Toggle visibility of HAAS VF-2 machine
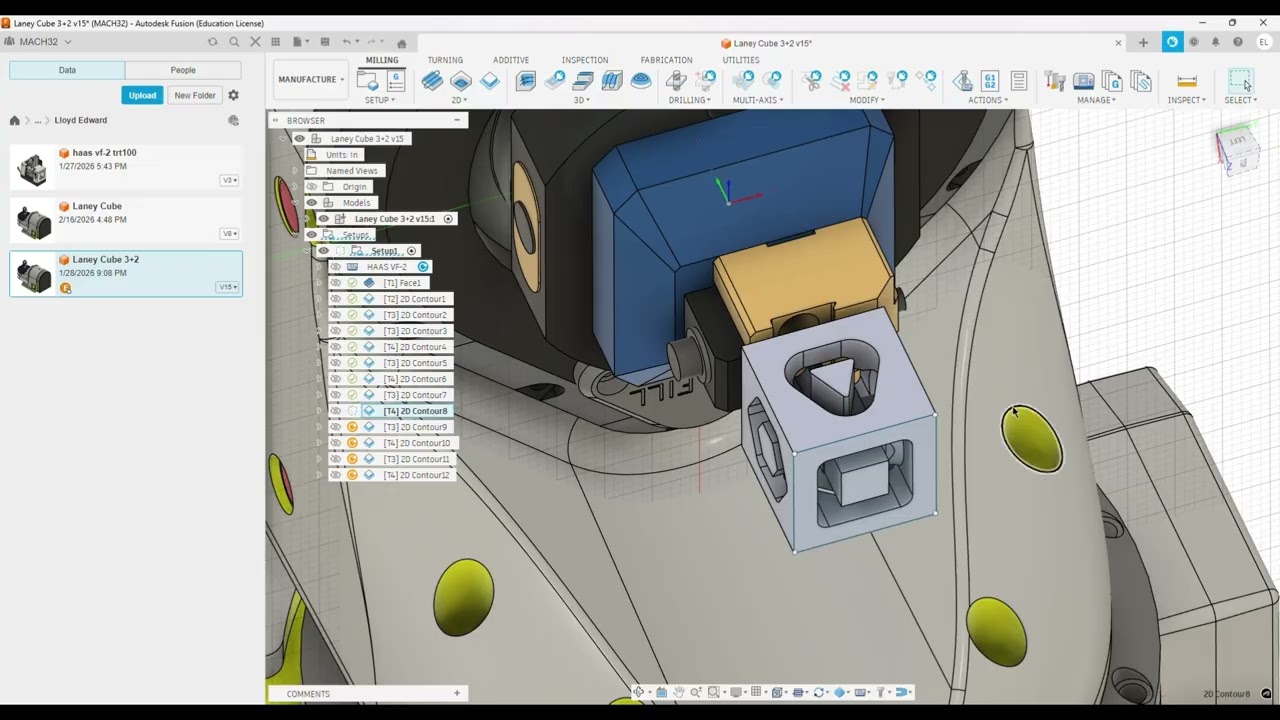 (336, 267)
